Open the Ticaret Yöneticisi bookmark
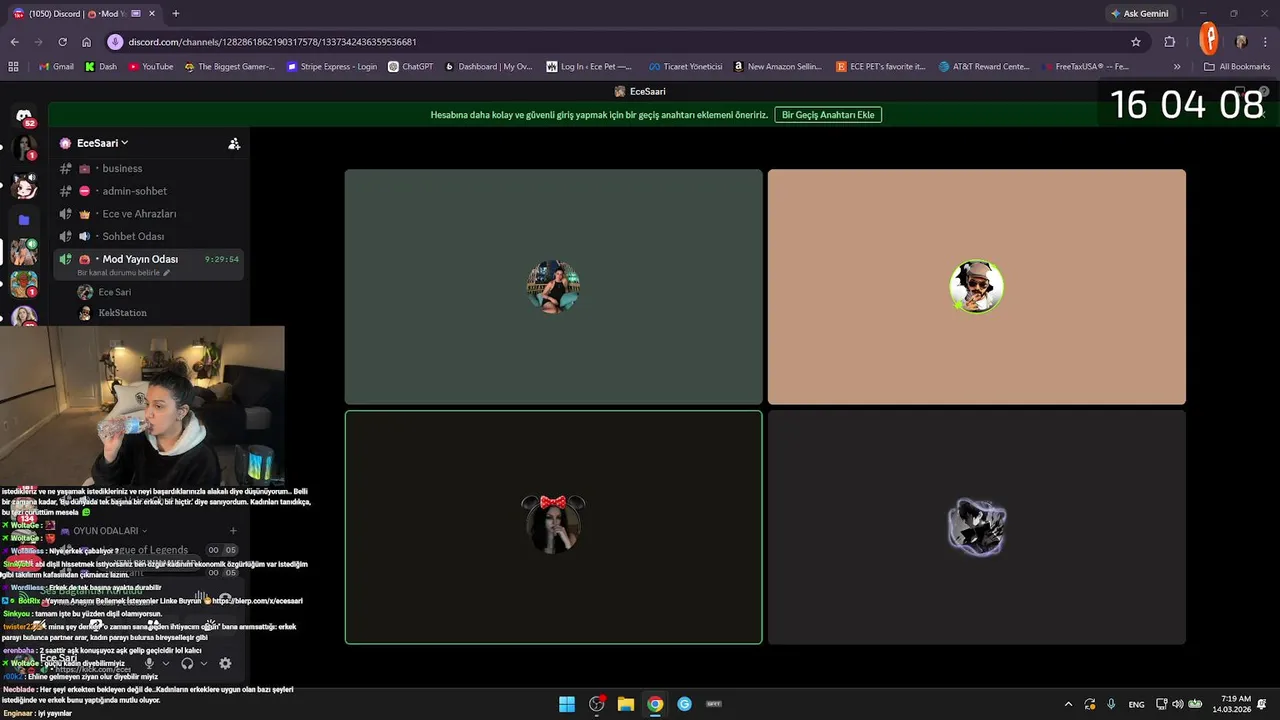The image size is (1280, 720). [x=685, y=67]
